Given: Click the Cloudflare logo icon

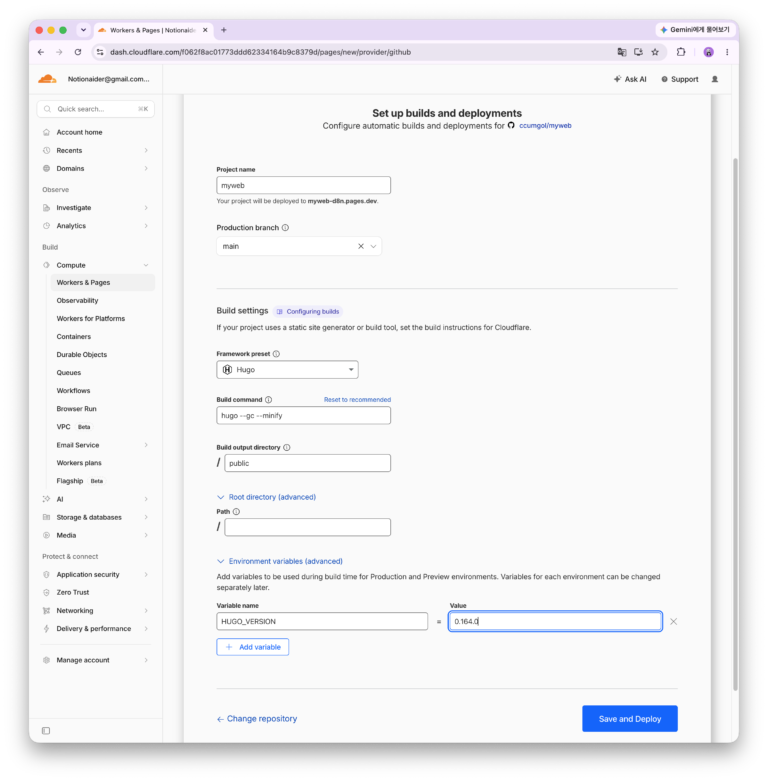Looking at the screenshot, I should [47, 79].
